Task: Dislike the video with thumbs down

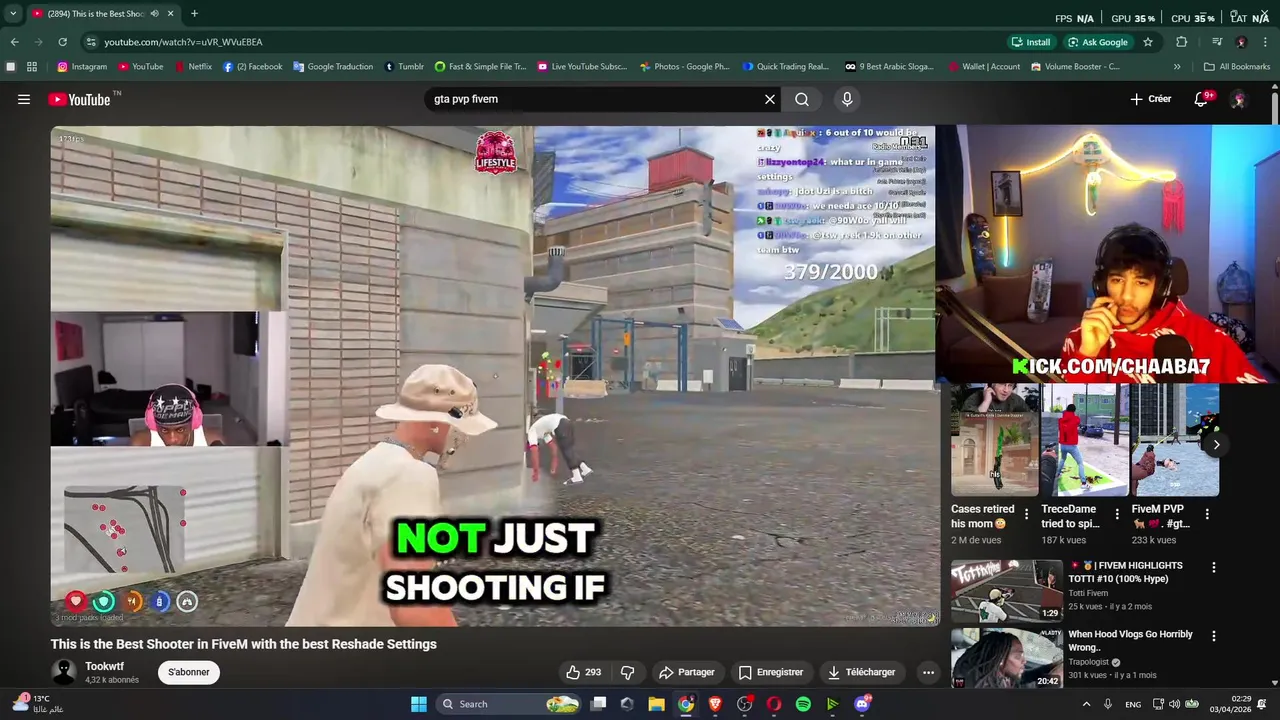Action: click(x=628, y=672)
